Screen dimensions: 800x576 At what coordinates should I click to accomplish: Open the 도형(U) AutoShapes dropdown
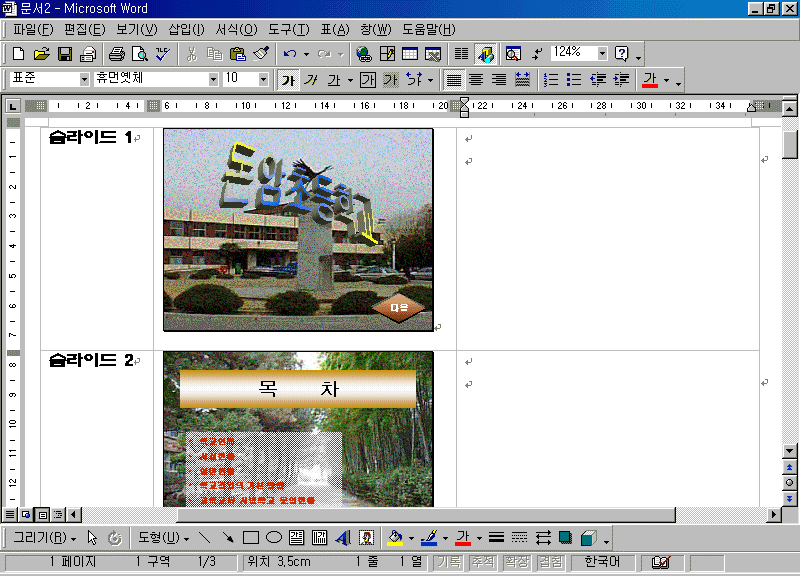(163, 537)
